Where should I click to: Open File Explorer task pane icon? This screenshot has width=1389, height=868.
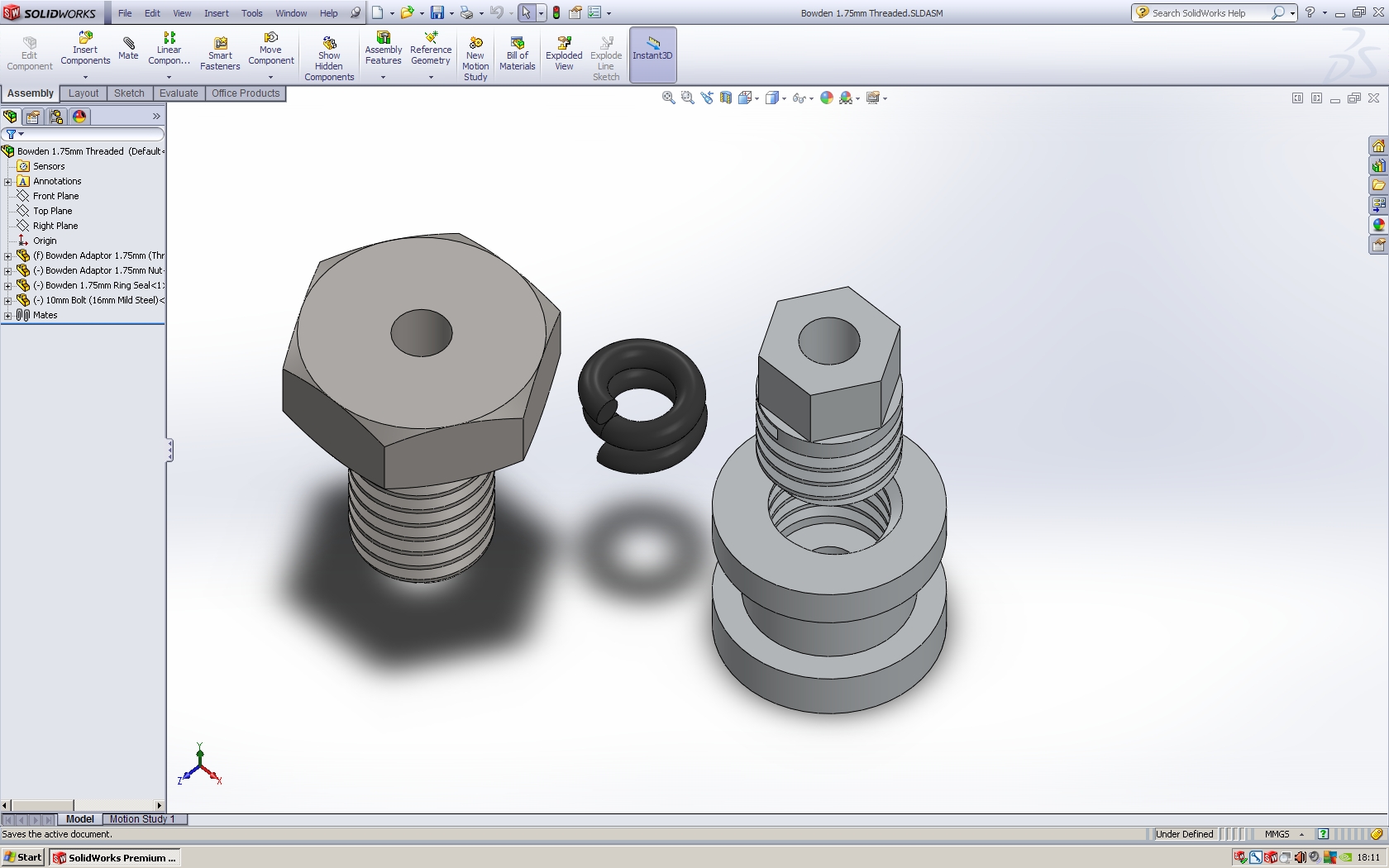pos(1378,185)
